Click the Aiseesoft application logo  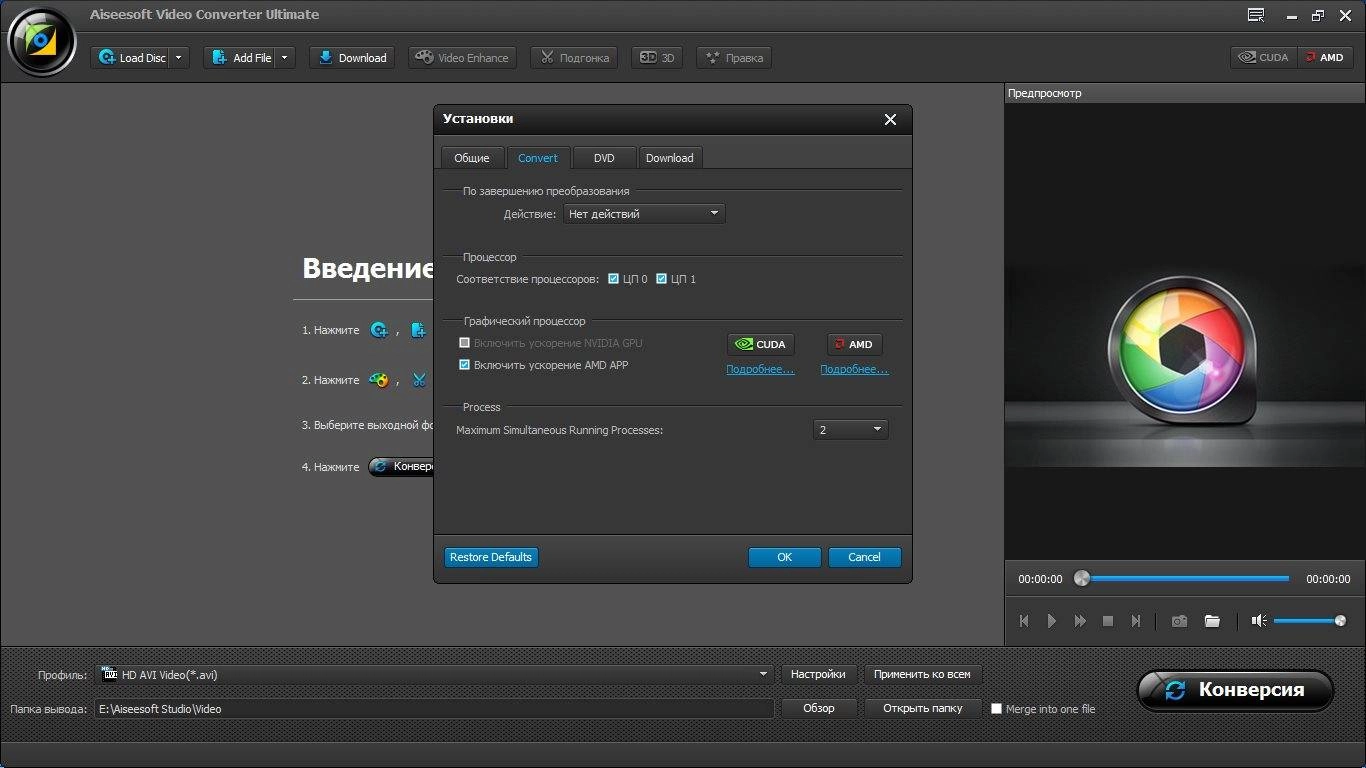pos(41,41)
